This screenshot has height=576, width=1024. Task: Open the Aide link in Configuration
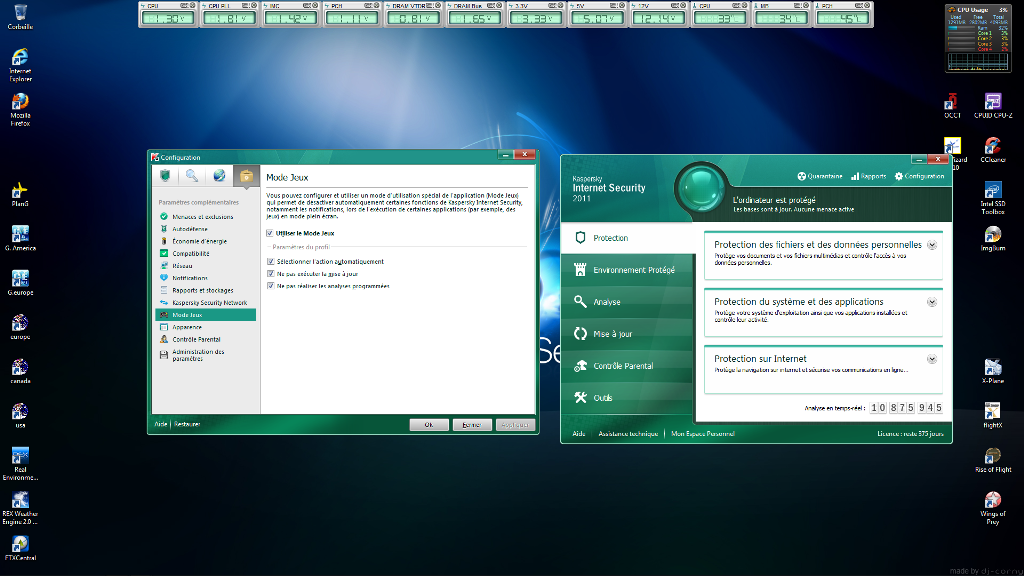click(161, 424)
